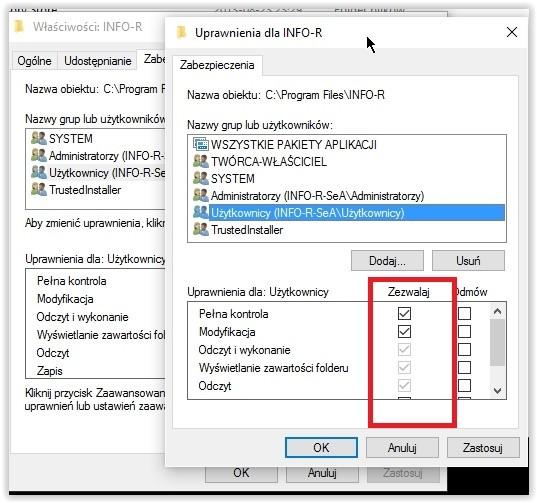Viewport: 537px width, 503px height.
Task: Check Odmów for Pełna kontrola
Action: click(x=464, y=313)
